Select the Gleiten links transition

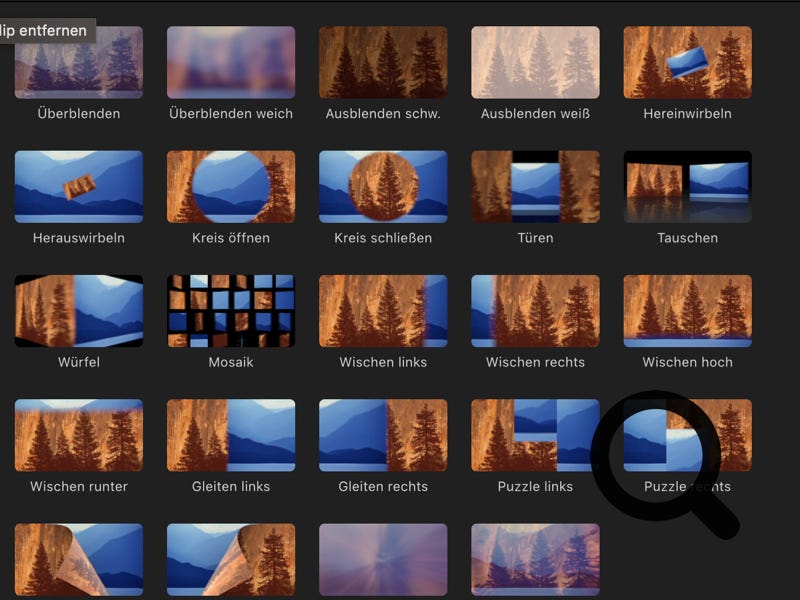[x=231, y=435]
